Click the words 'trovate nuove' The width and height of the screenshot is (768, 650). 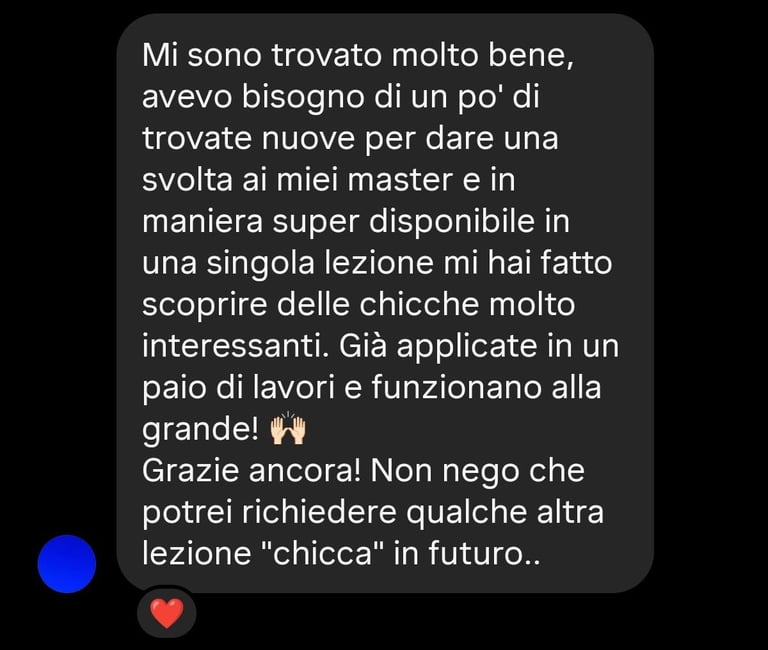click(x=249, y=138)
